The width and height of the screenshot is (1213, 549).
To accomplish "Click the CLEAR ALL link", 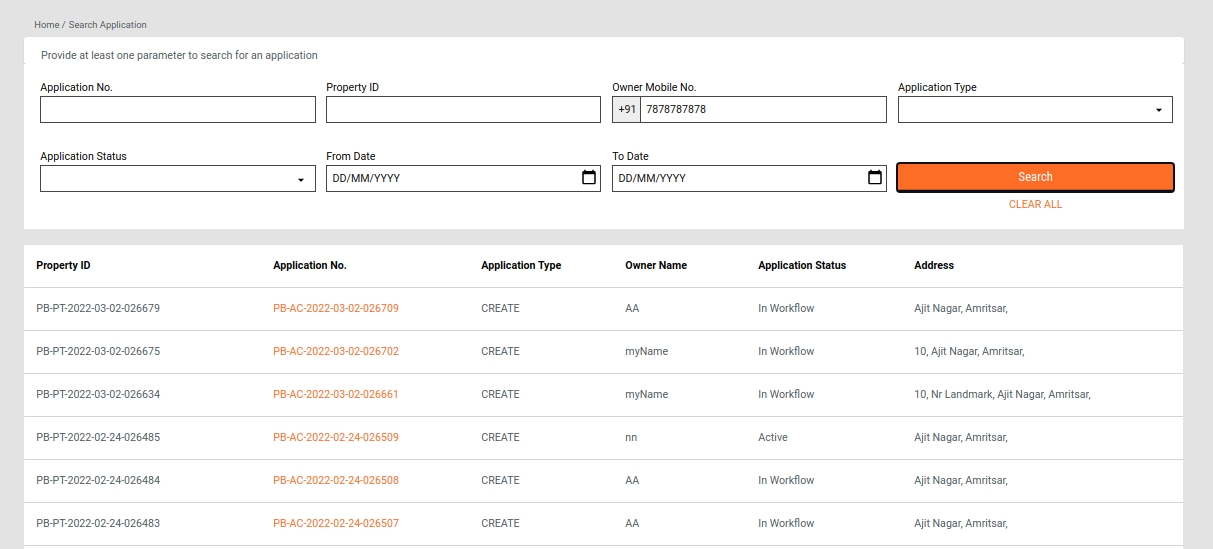I will coord(1035,204).
